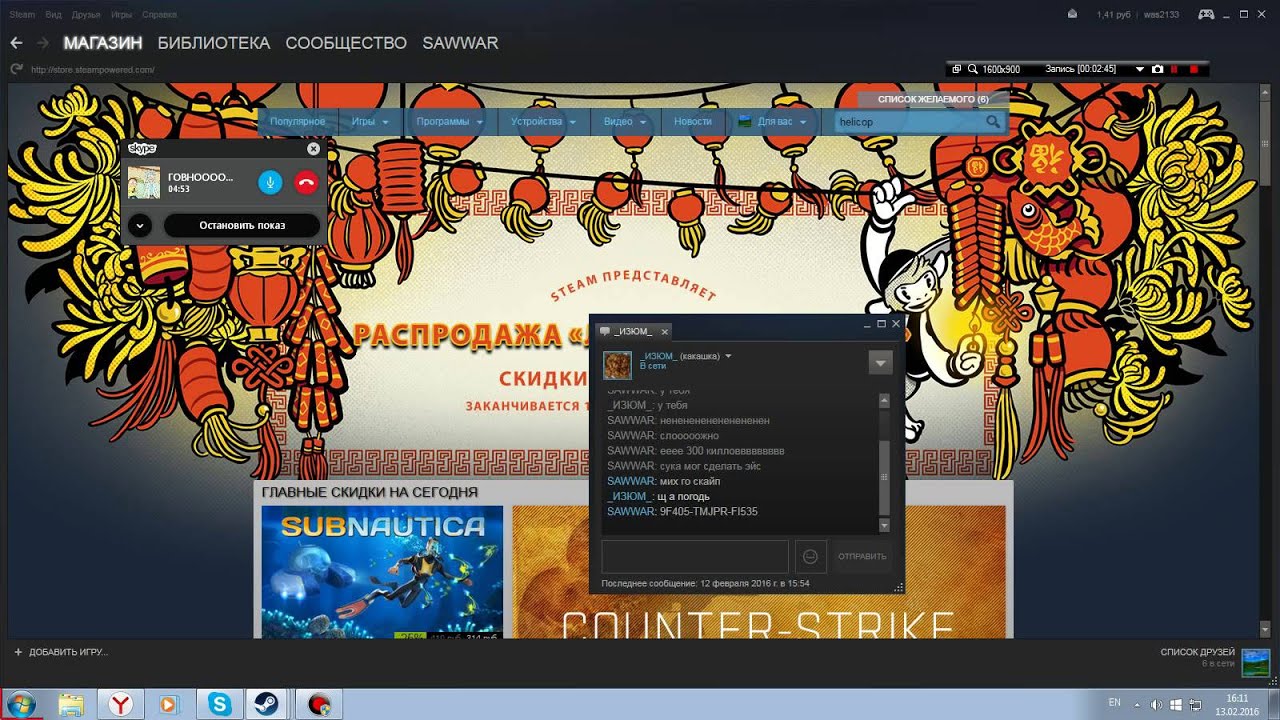Click the chat message input field
Image resolution: width=1280 pixels, height=720 pixels.
[695, 556]
